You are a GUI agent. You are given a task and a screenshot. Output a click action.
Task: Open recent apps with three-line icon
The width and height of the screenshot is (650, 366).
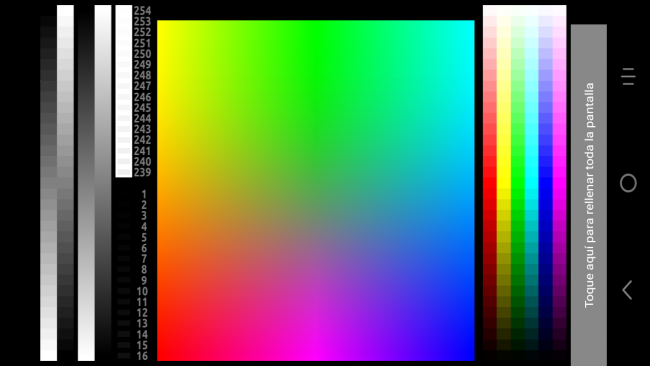coord(628,77)
